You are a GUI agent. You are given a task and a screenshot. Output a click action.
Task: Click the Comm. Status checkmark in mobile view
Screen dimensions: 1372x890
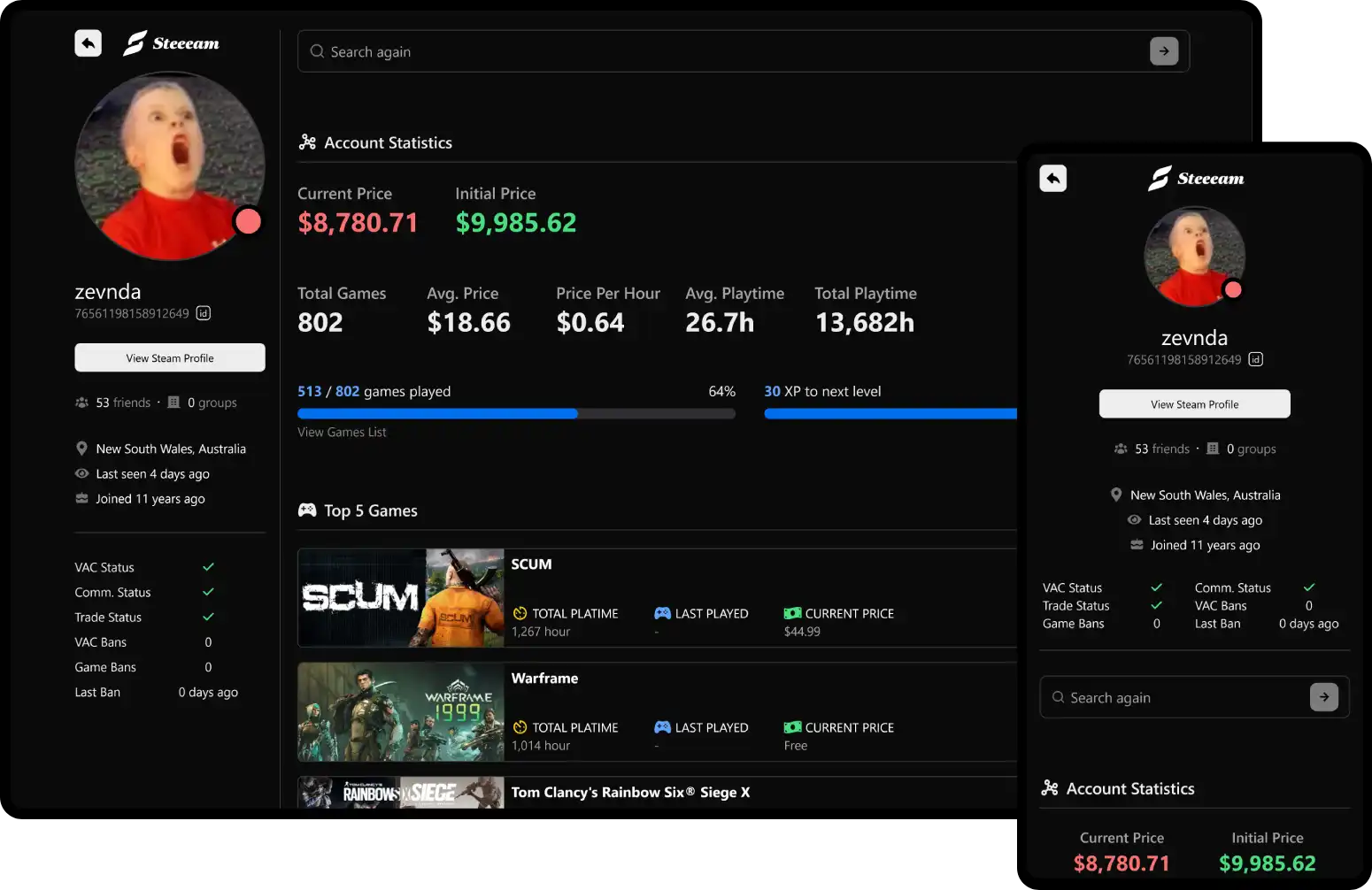[1309, 587]
